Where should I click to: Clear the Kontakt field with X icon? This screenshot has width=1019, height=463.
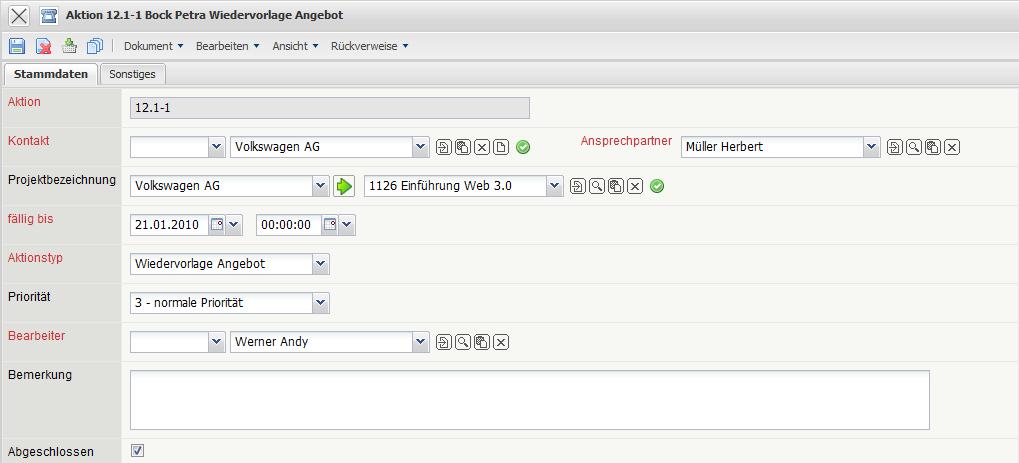(x=482, y=148)
